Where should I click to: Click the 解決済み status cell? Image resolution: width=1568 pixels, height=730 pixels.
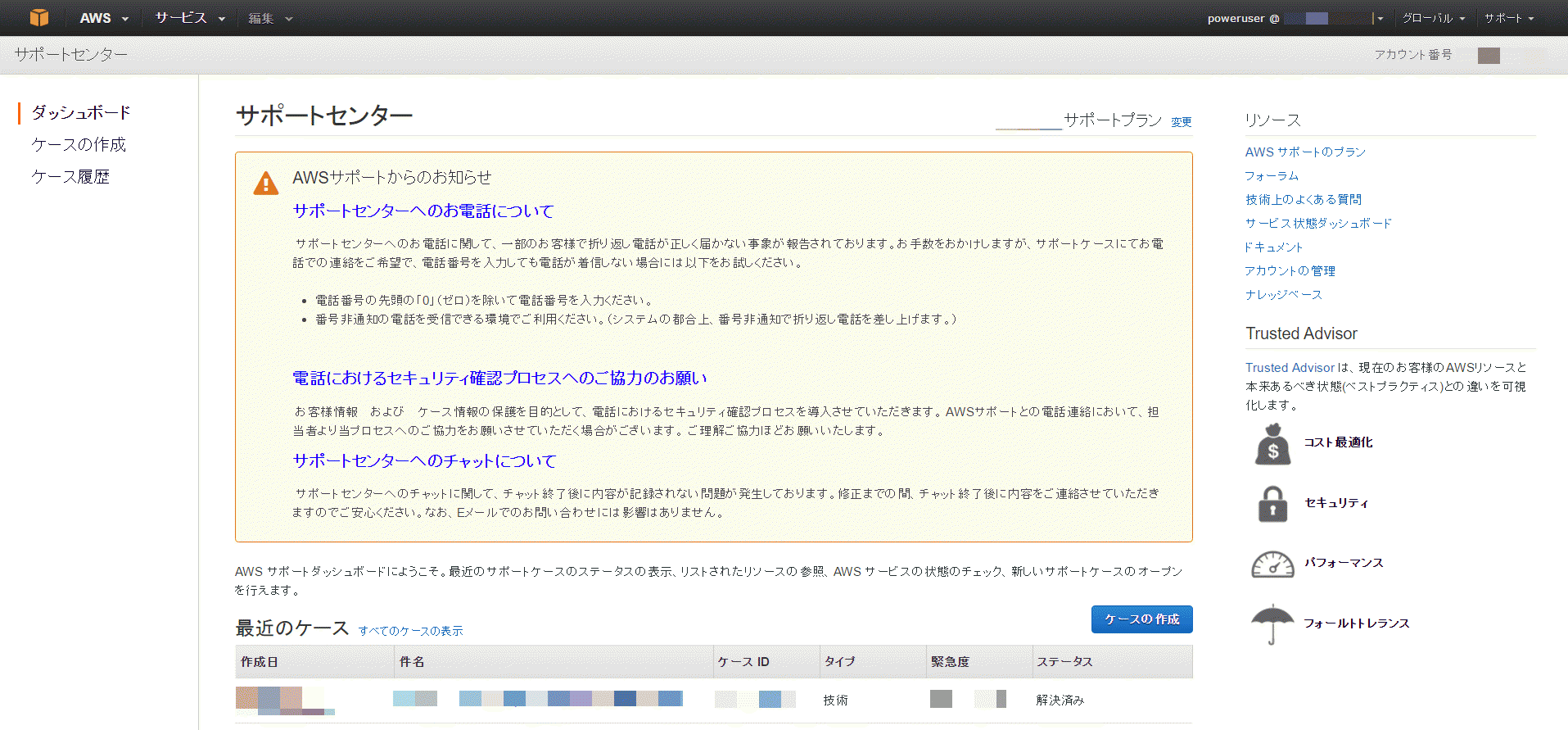[x=1060, y=701]
